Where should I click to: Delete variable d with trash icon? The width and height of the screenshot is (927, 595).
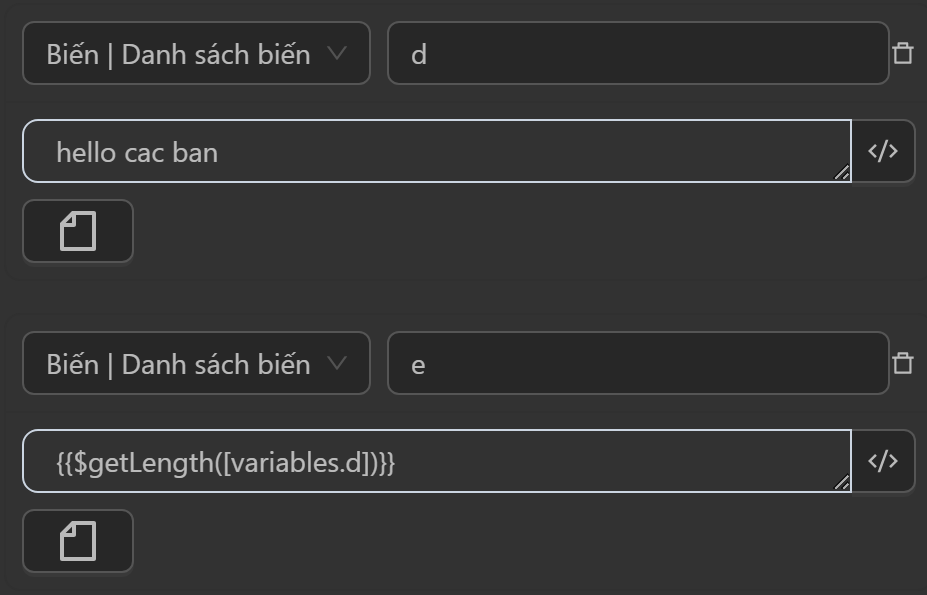pyautogui.click(x=903, y=53)
